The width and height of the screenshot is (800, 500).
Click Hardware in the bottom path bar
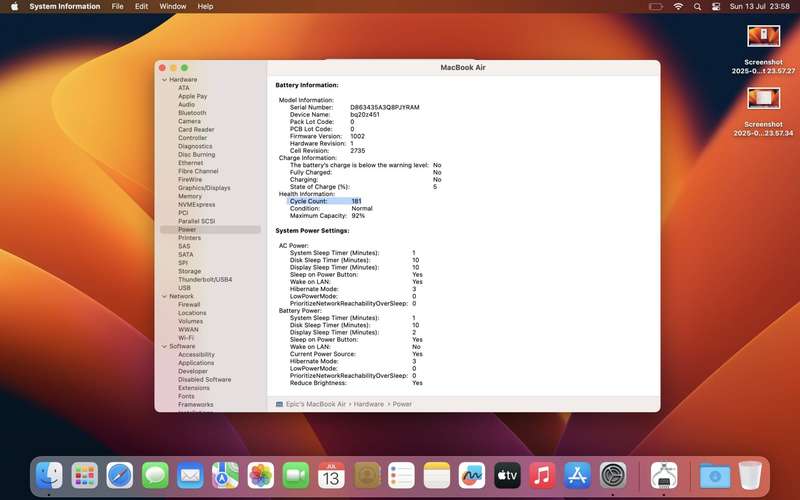pos(368,404)
